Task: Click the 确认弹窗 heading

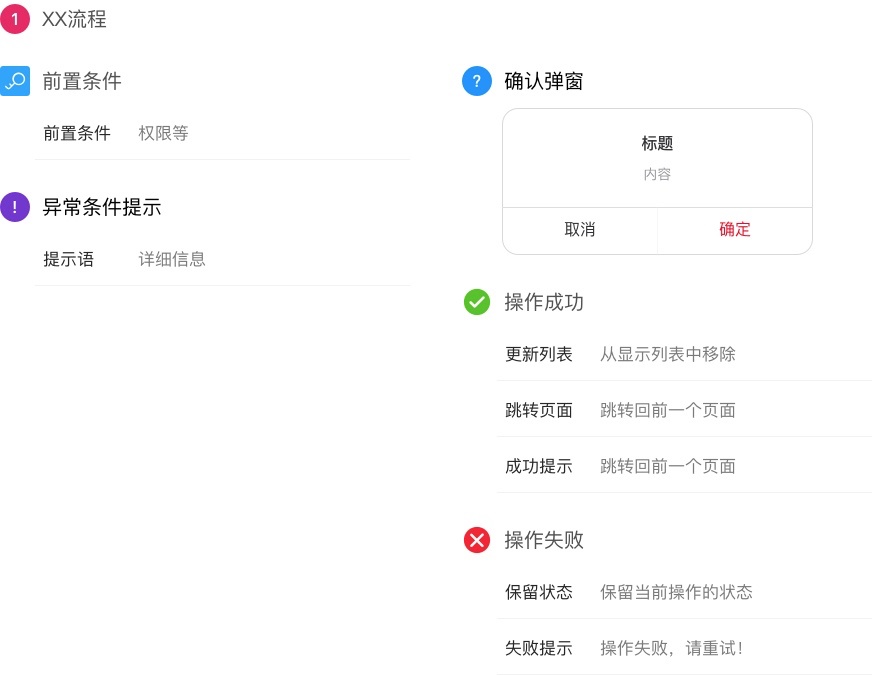Action: (x=543, y=81)
